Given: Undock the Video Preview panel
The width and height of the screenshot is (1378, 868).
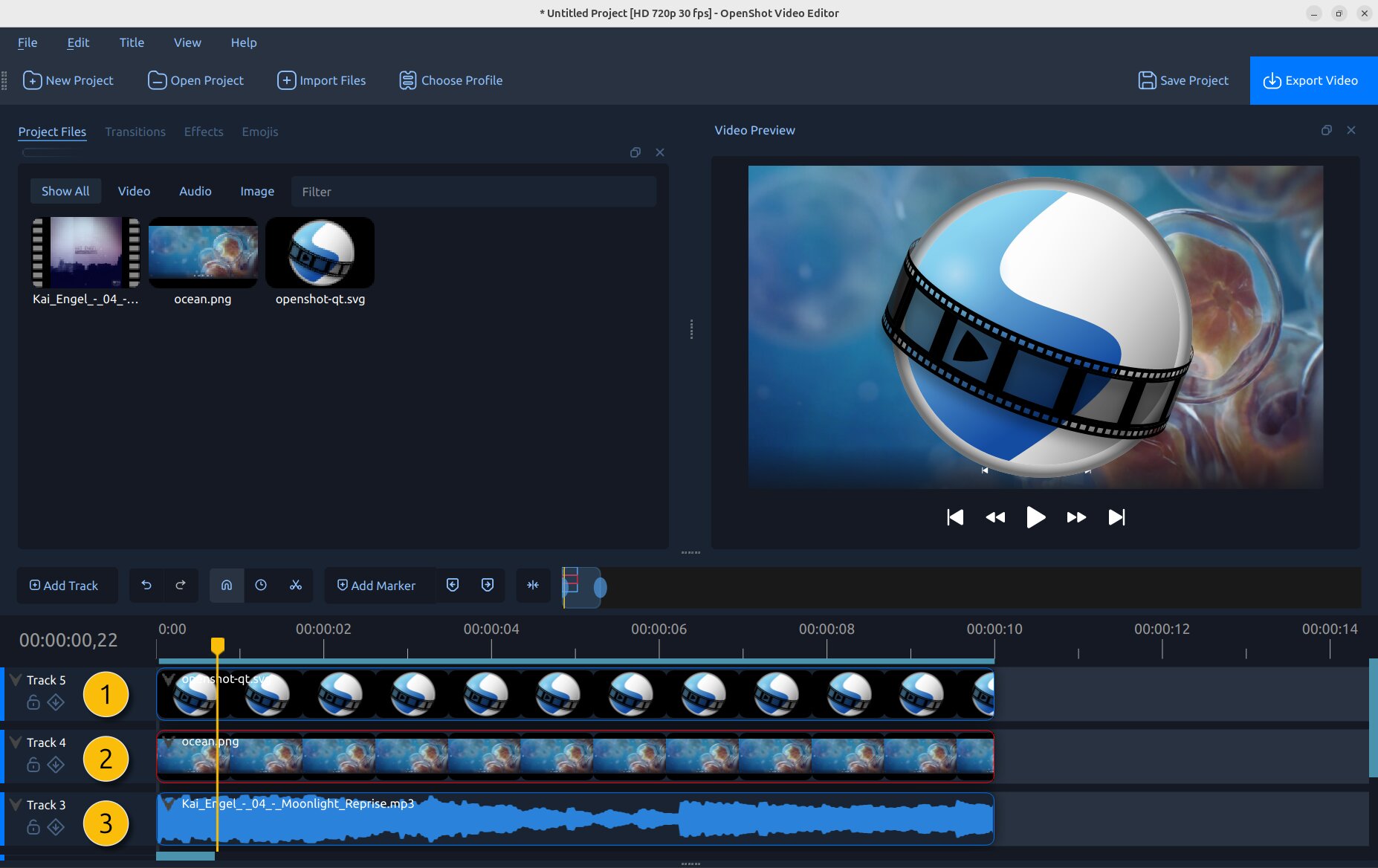Looking at the screenshot, I should pyautogui.click(x=1326, y=130).
